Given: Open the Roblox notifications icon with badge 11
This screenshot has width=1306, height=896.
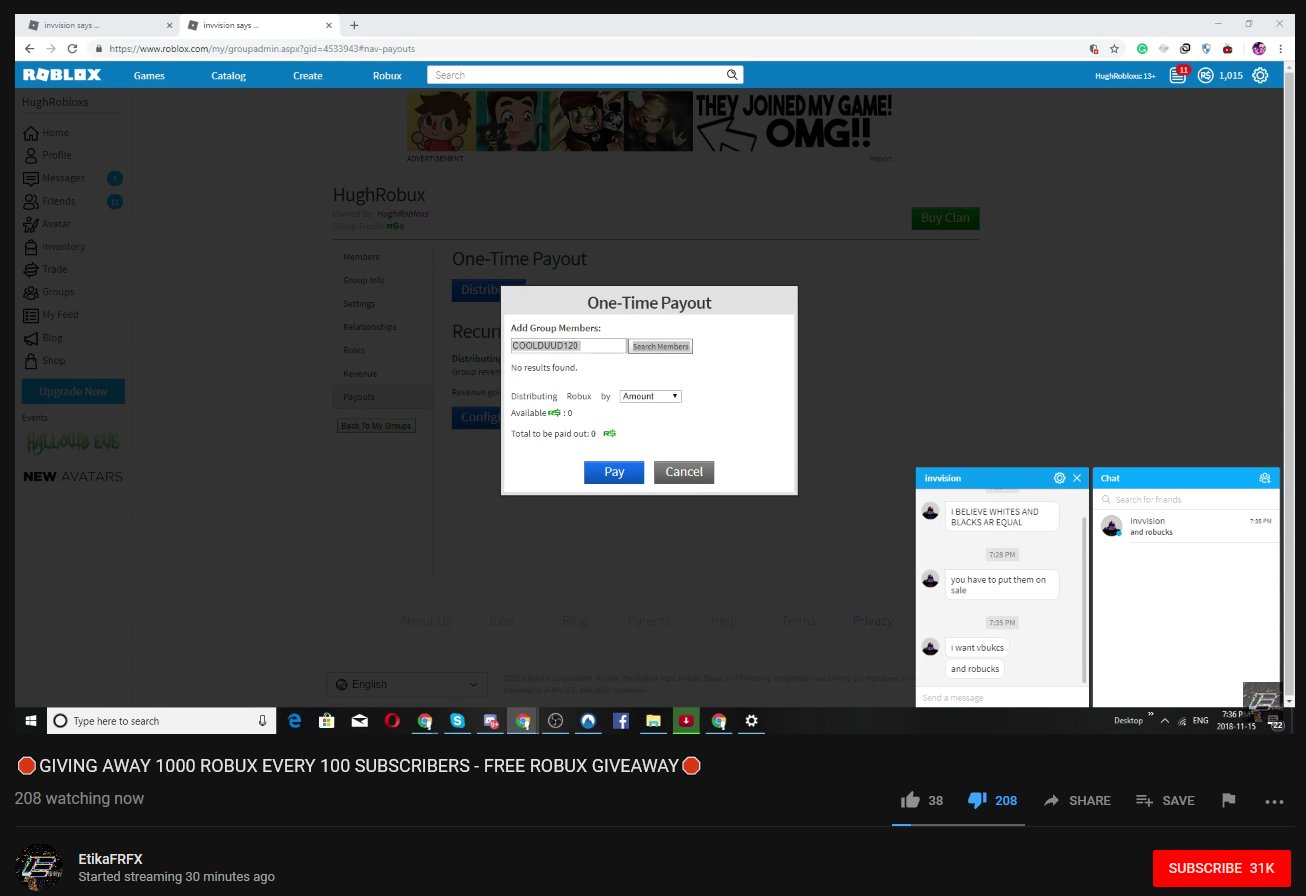Looking at the screenshot, I should click(1178, 75).
